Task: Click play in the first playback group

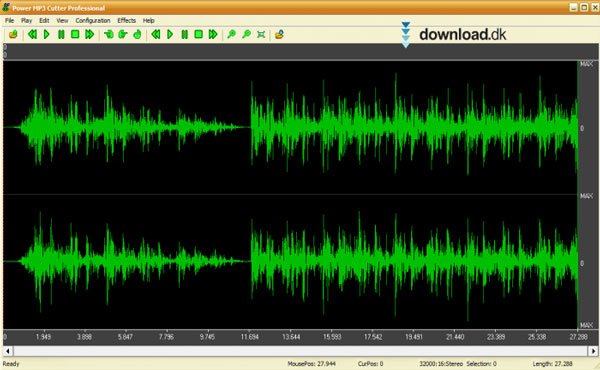Action: 47,34
